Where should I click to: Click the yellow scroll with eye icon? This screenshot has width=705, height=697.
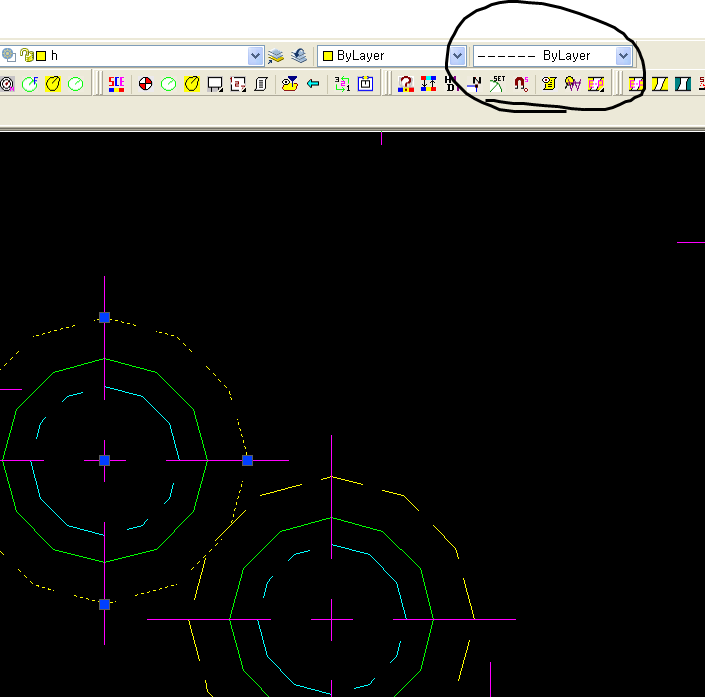click(x=549, y=84)
